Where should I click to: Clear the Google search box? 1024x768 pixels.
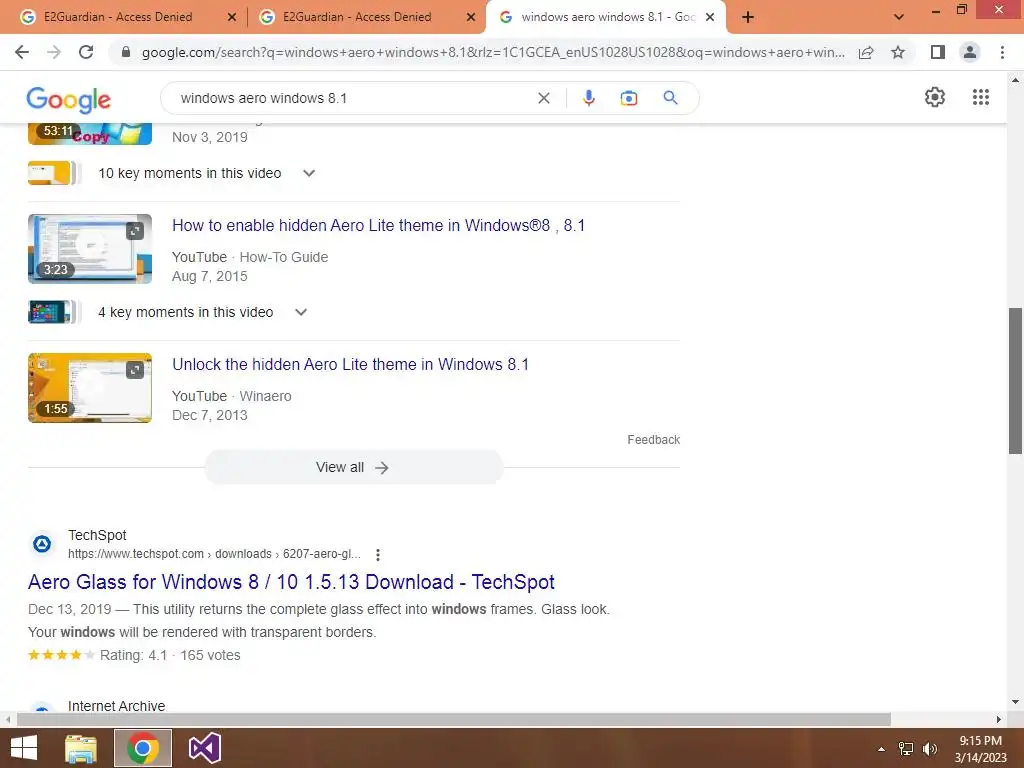tap(543, 98)
